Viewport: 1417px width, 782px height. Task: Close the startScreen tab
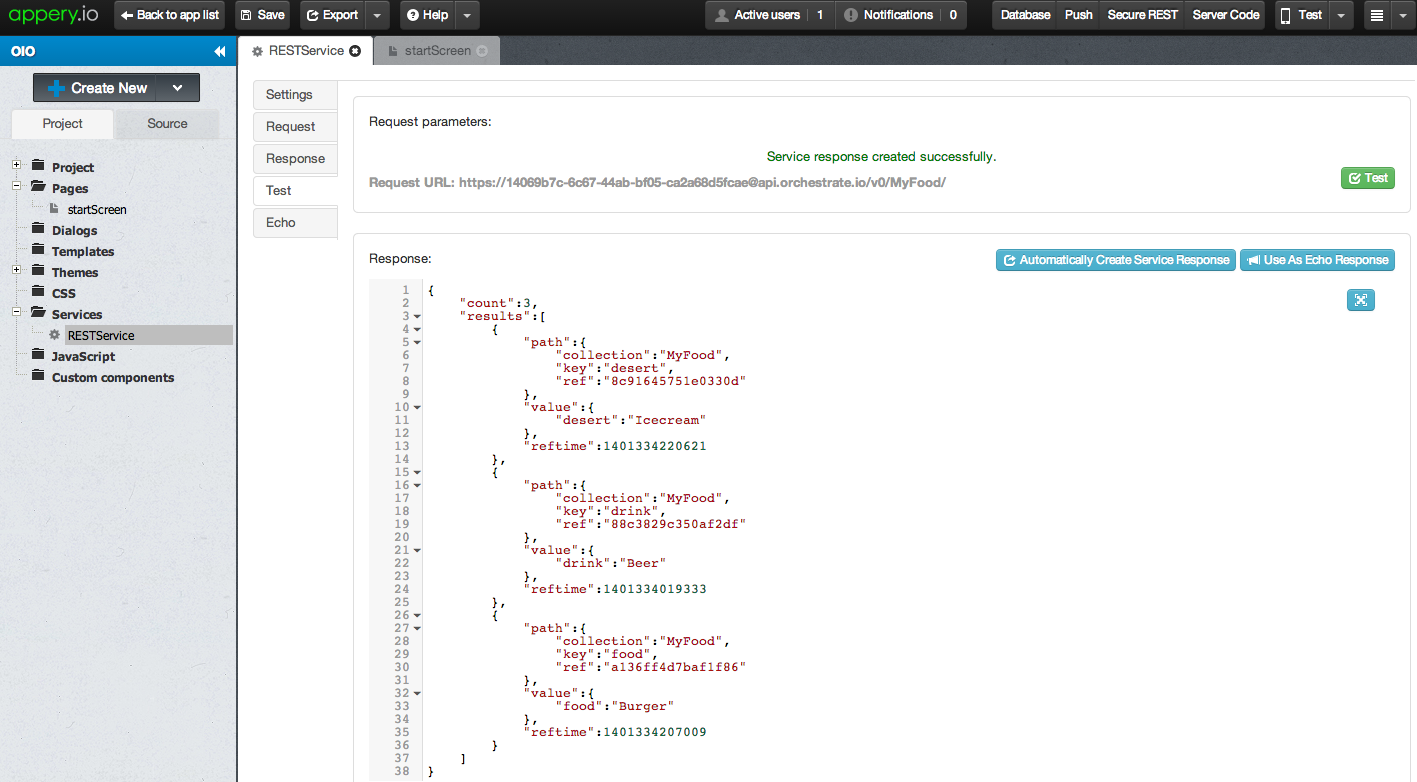tap(483, 51)
